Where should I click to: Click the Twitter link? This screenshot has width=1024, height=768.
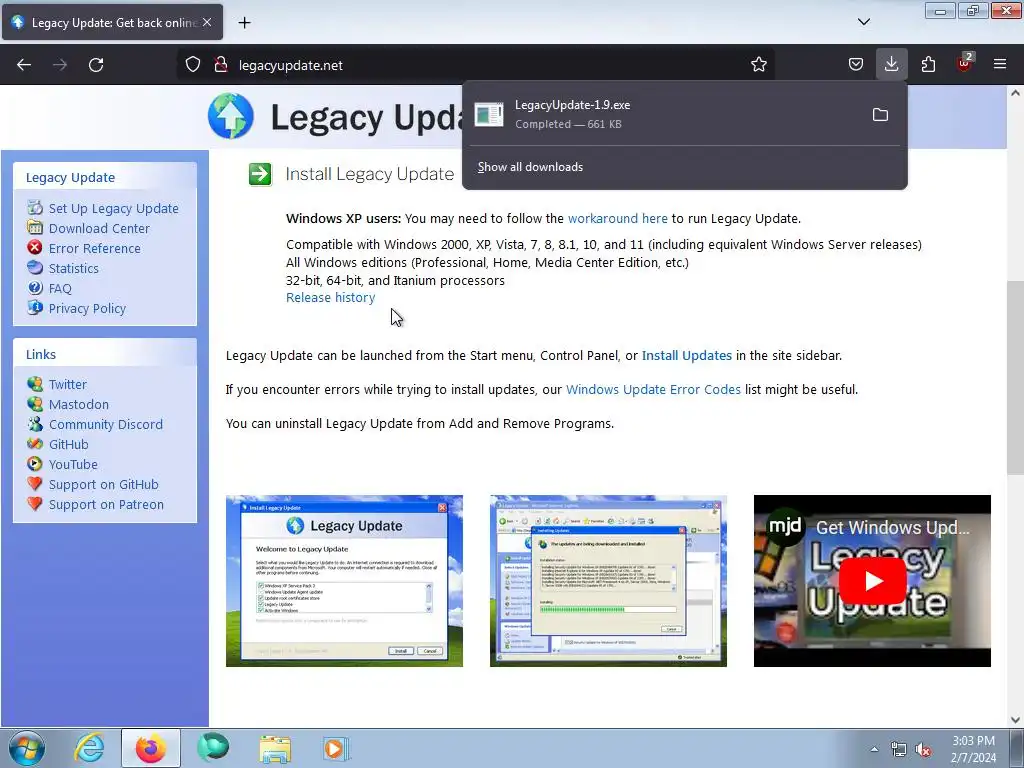click(x=68, y=385)
